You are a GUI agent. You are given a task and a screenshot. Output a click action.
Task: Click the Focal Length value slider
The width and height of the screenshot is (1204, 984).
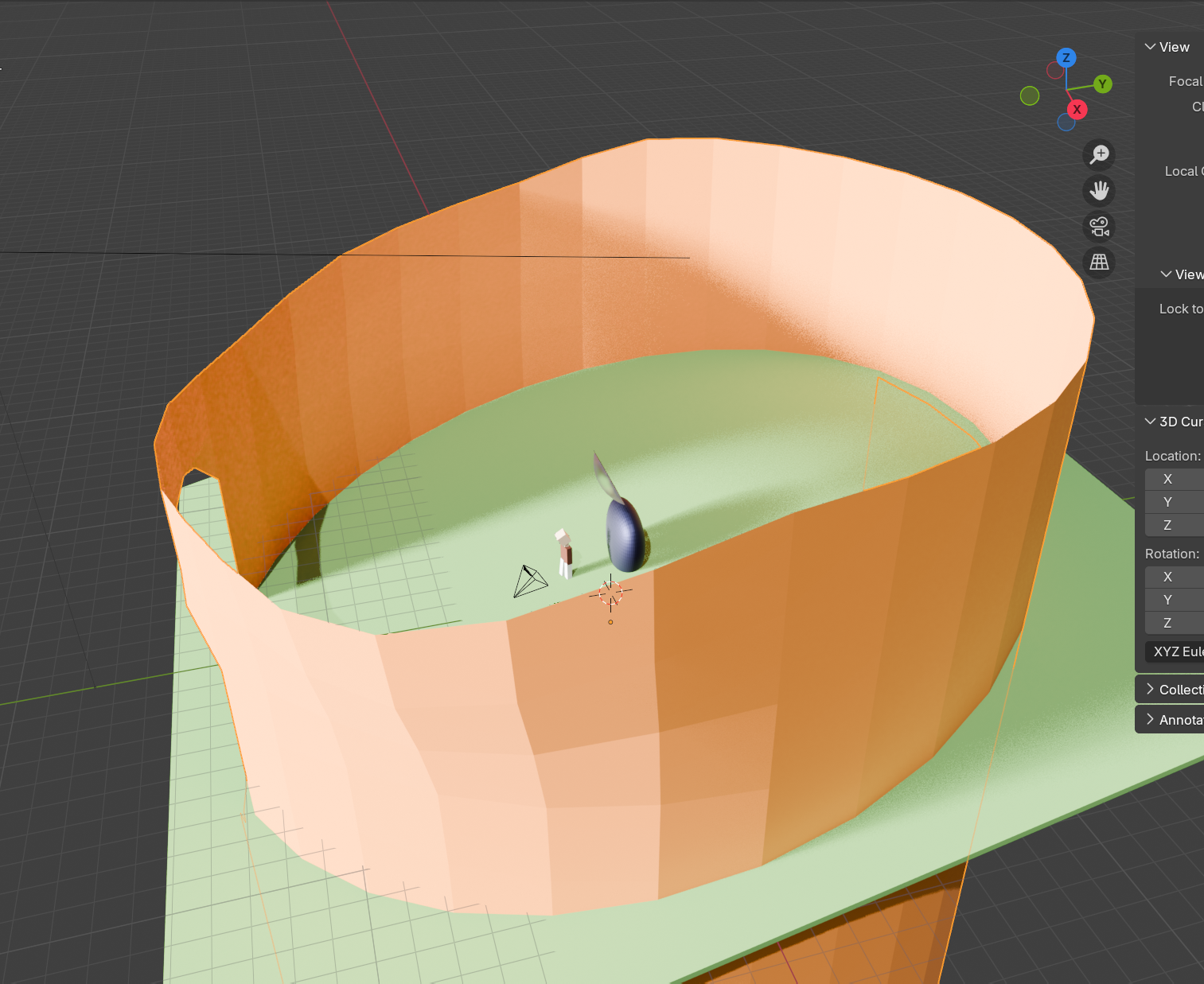click(x=1198, y=81)
